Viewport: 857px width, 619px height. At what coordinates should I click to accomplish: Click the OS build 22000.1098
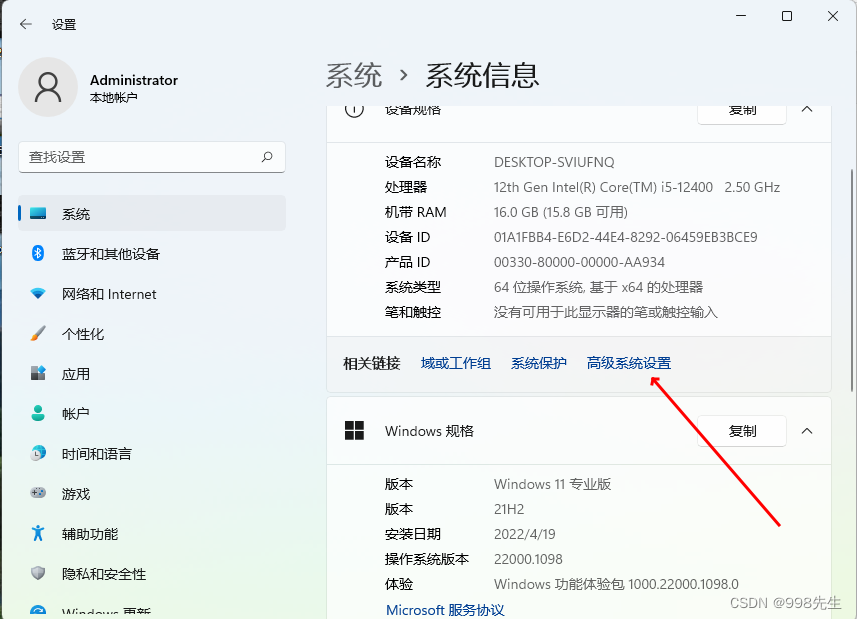click(528, 559)
